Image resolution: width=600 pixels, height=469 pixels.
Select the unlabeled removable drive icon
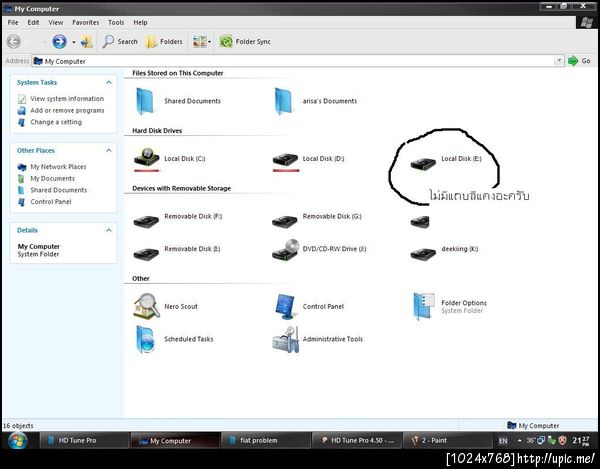coord(420,221)
